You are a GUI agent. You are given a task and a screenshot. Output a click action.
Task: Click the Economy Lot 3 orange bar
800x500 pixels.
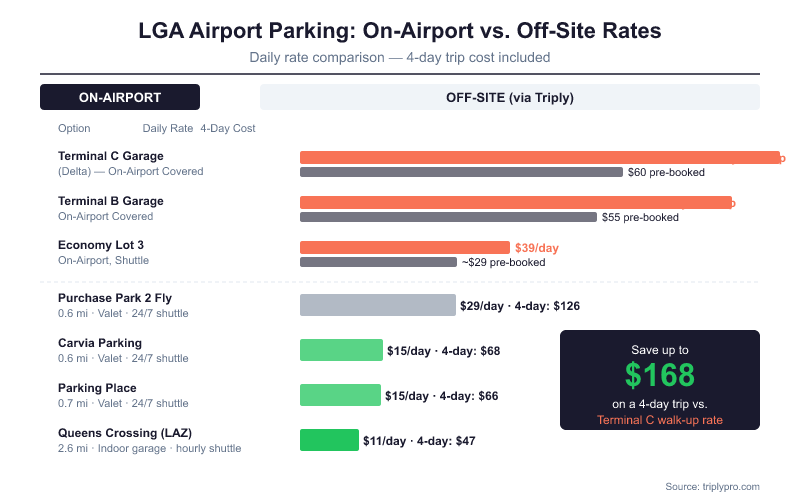pyautogui.click(x=404, y=247)
